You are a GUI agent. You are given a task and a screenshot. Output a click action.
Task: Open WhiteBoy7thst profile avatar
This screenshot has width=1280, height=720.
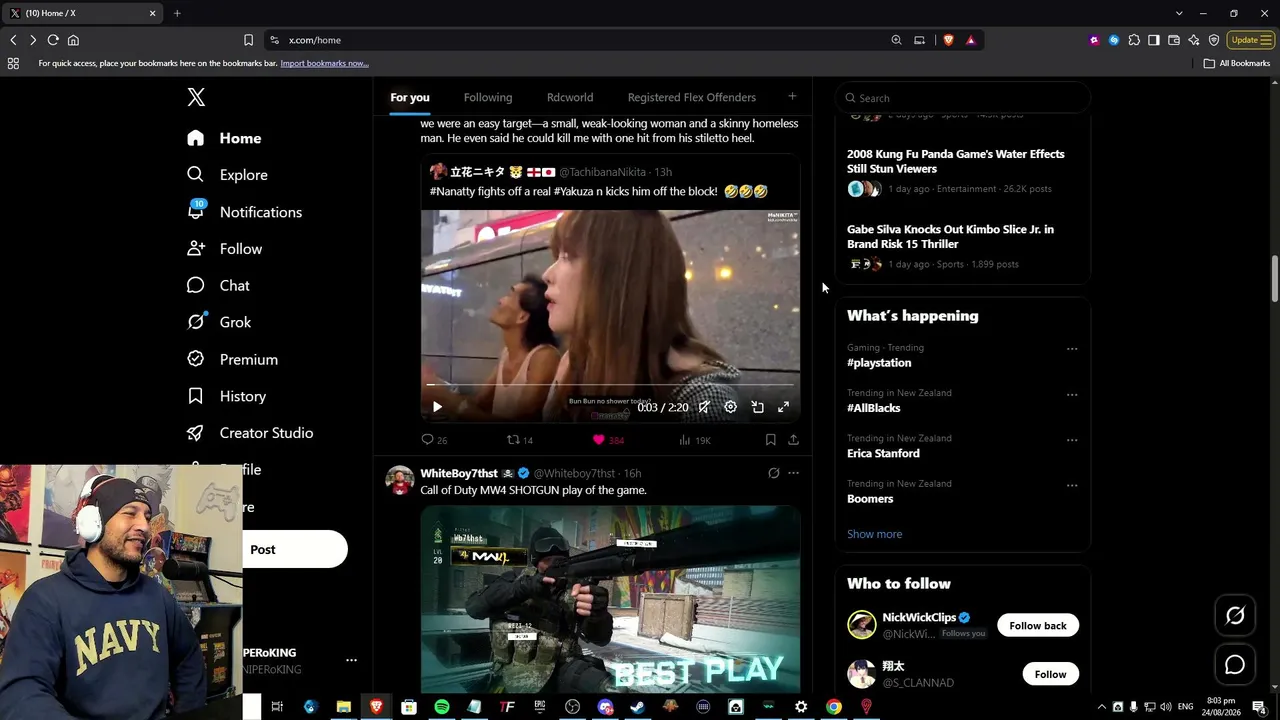(400, 481)
